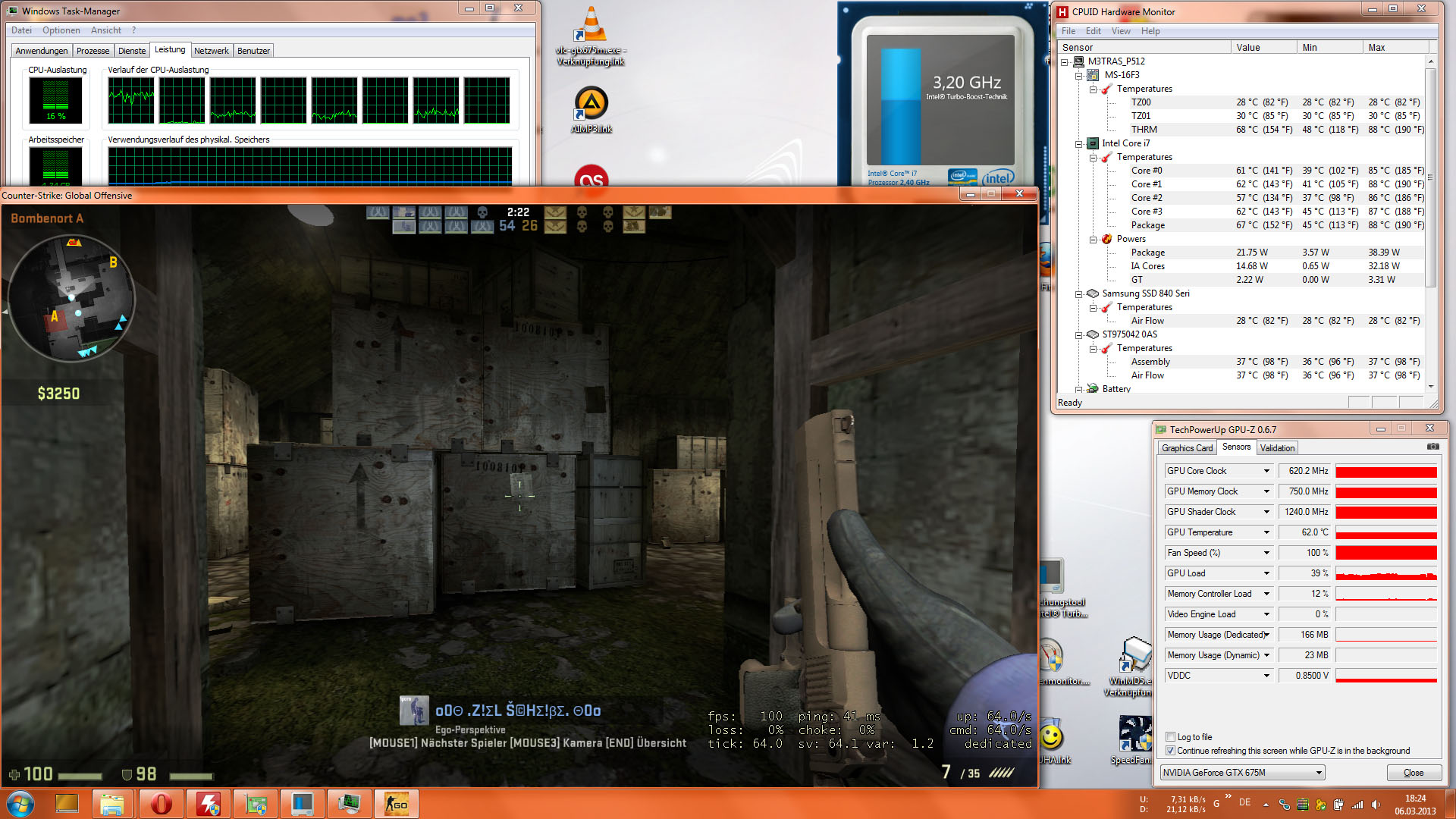Open the NVIDIA GeForce GTX 675M selector

[1242, 773]
